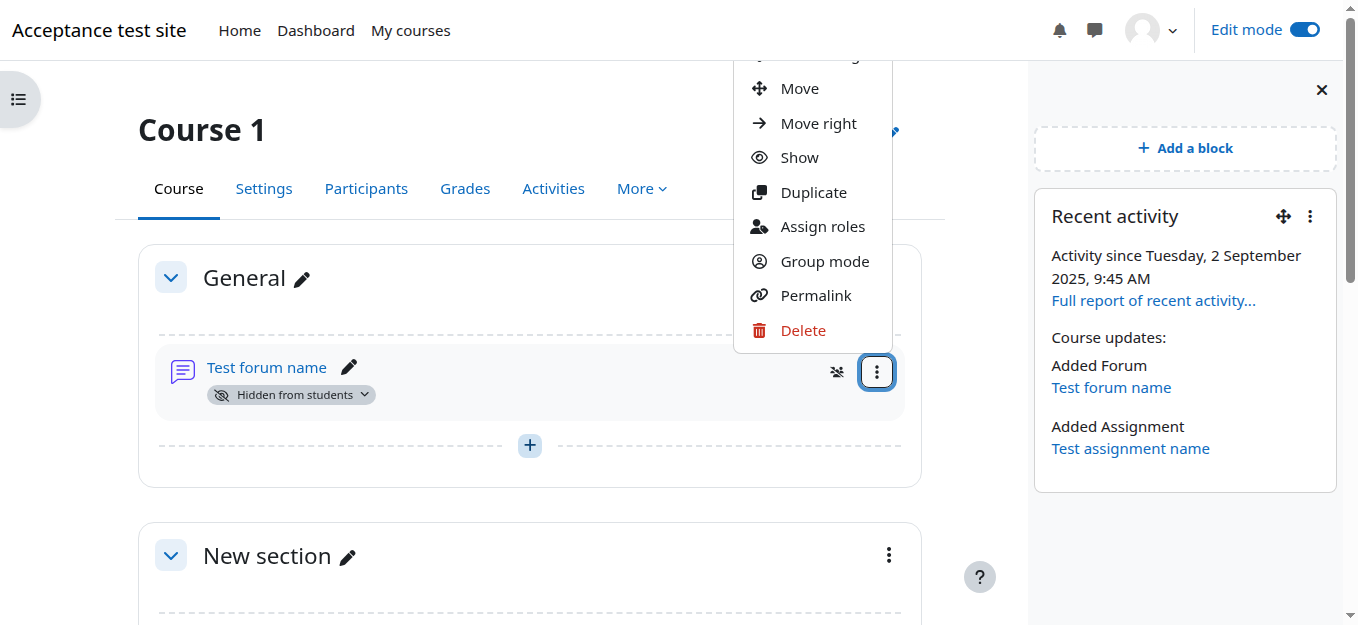Open the messaging chat bubble icon
This screenshot has width=1358, height=625.
click(1095, 30)
